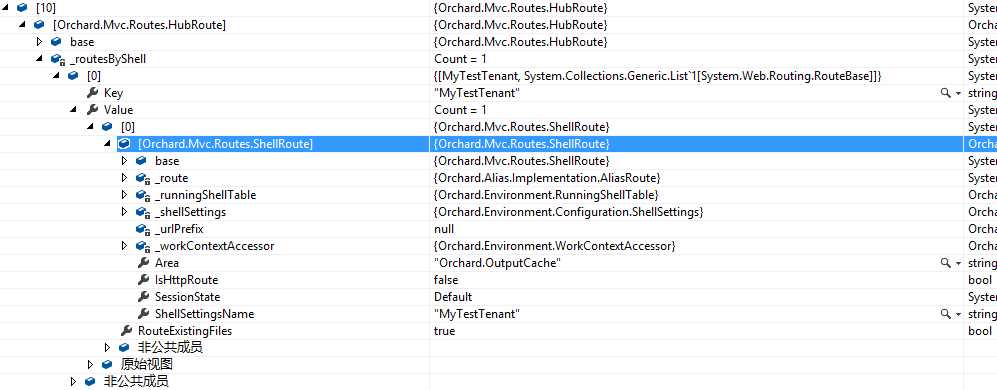Click the locked field icon of _routesByShell

[58, 59]
